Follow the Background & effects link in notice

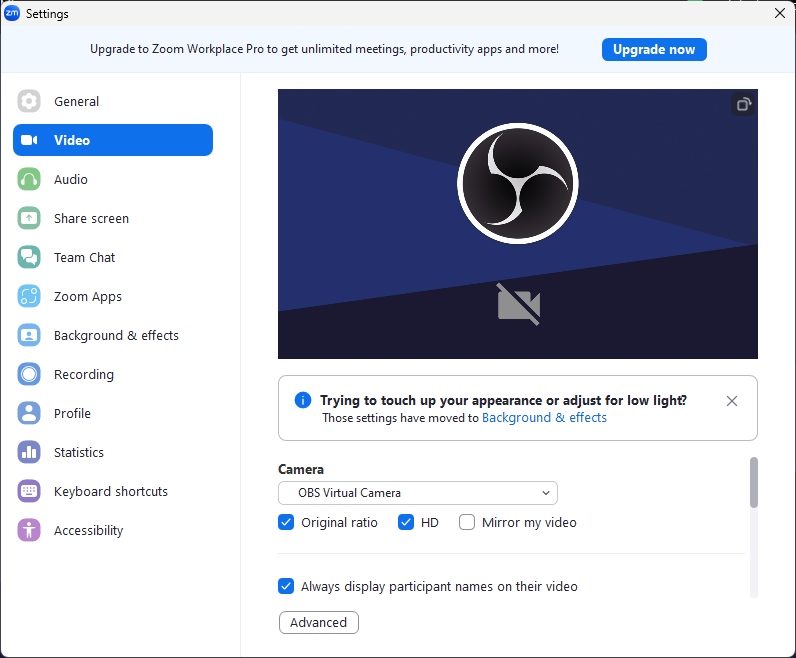[544, 418]
